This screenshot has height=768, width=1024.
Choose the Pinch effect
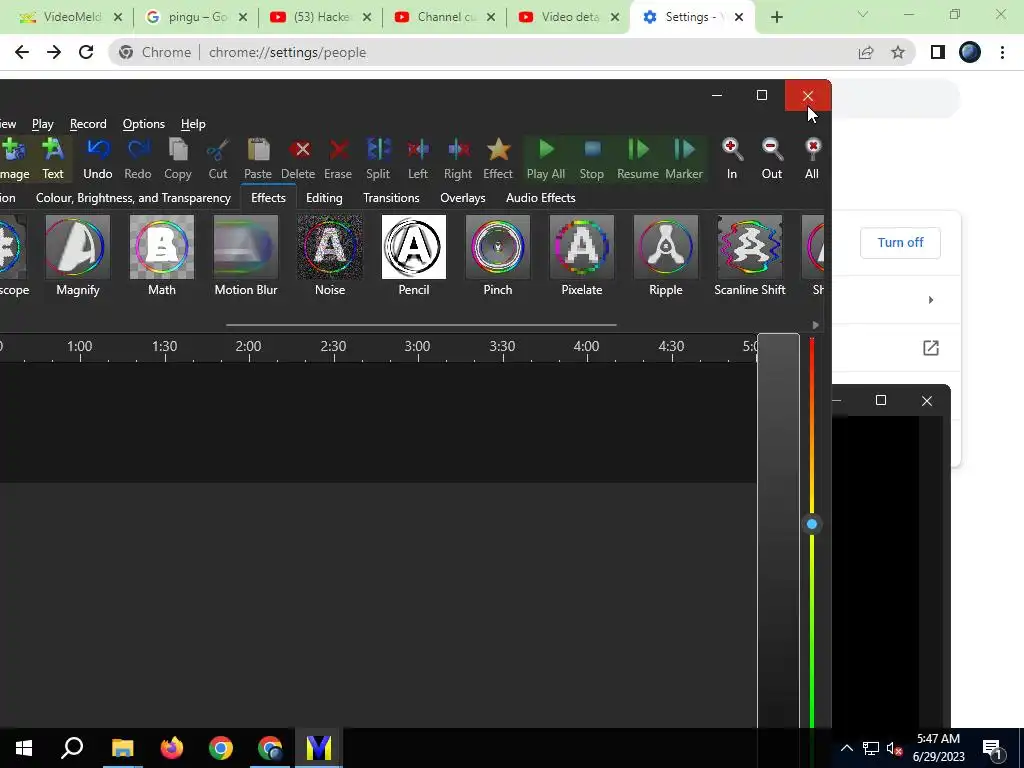(498, 256)
